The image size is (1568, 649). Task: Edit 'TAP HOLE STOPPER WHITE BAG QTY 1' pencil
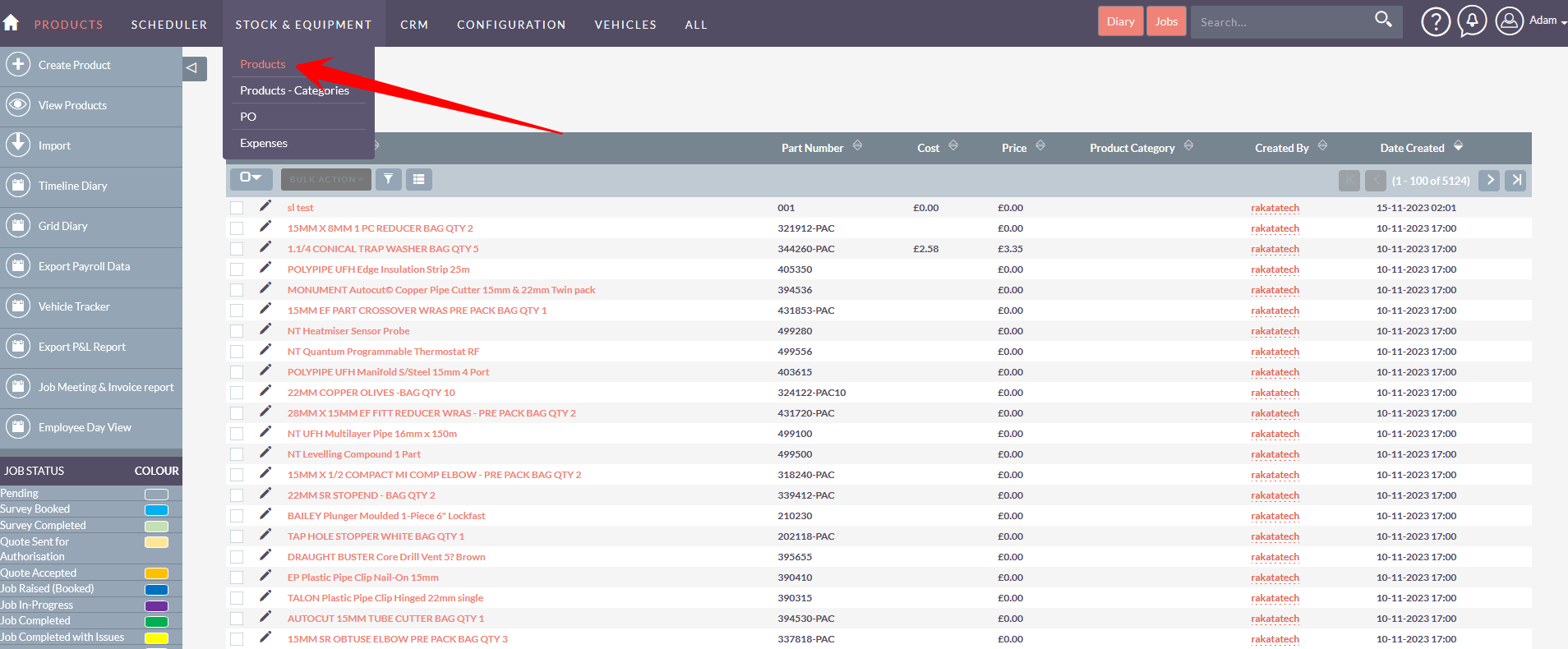(x=265, y=535)
